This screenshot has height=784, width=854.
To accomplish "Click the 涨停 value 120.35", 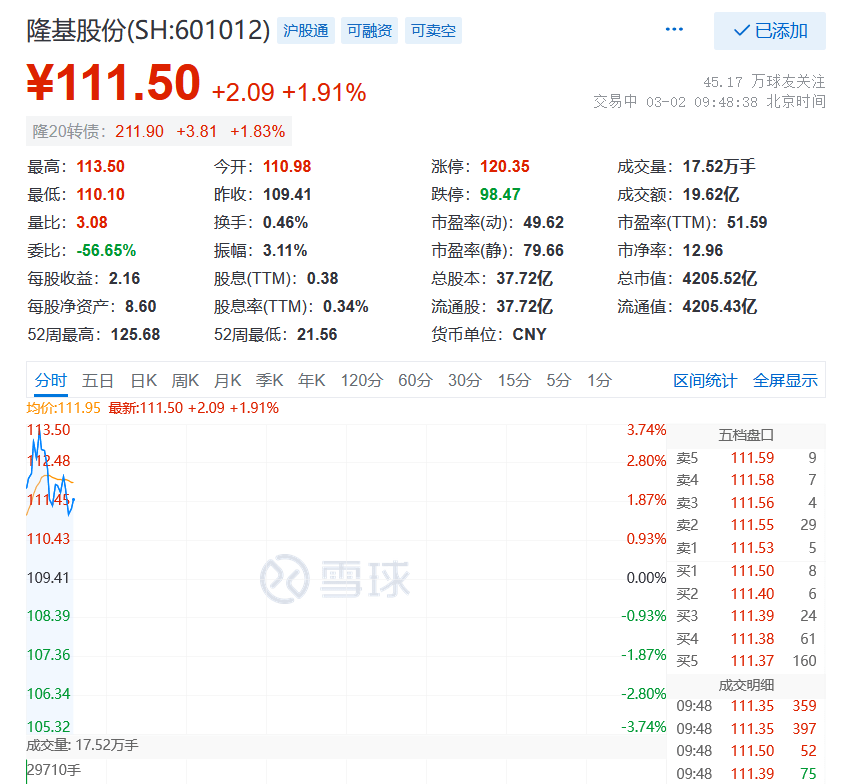I will 505,166.
